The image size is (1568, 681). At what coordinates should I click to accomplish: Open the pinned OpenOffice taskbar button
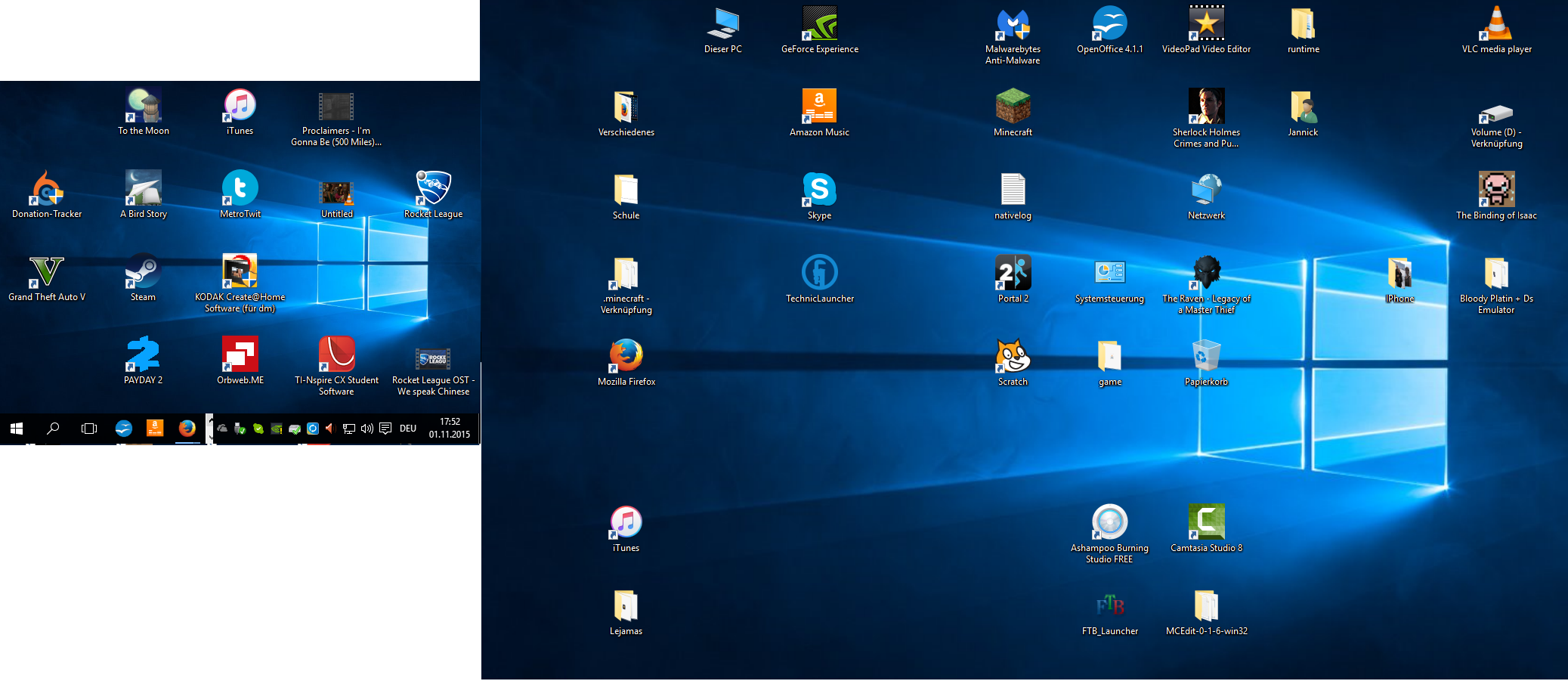(123, 429)
